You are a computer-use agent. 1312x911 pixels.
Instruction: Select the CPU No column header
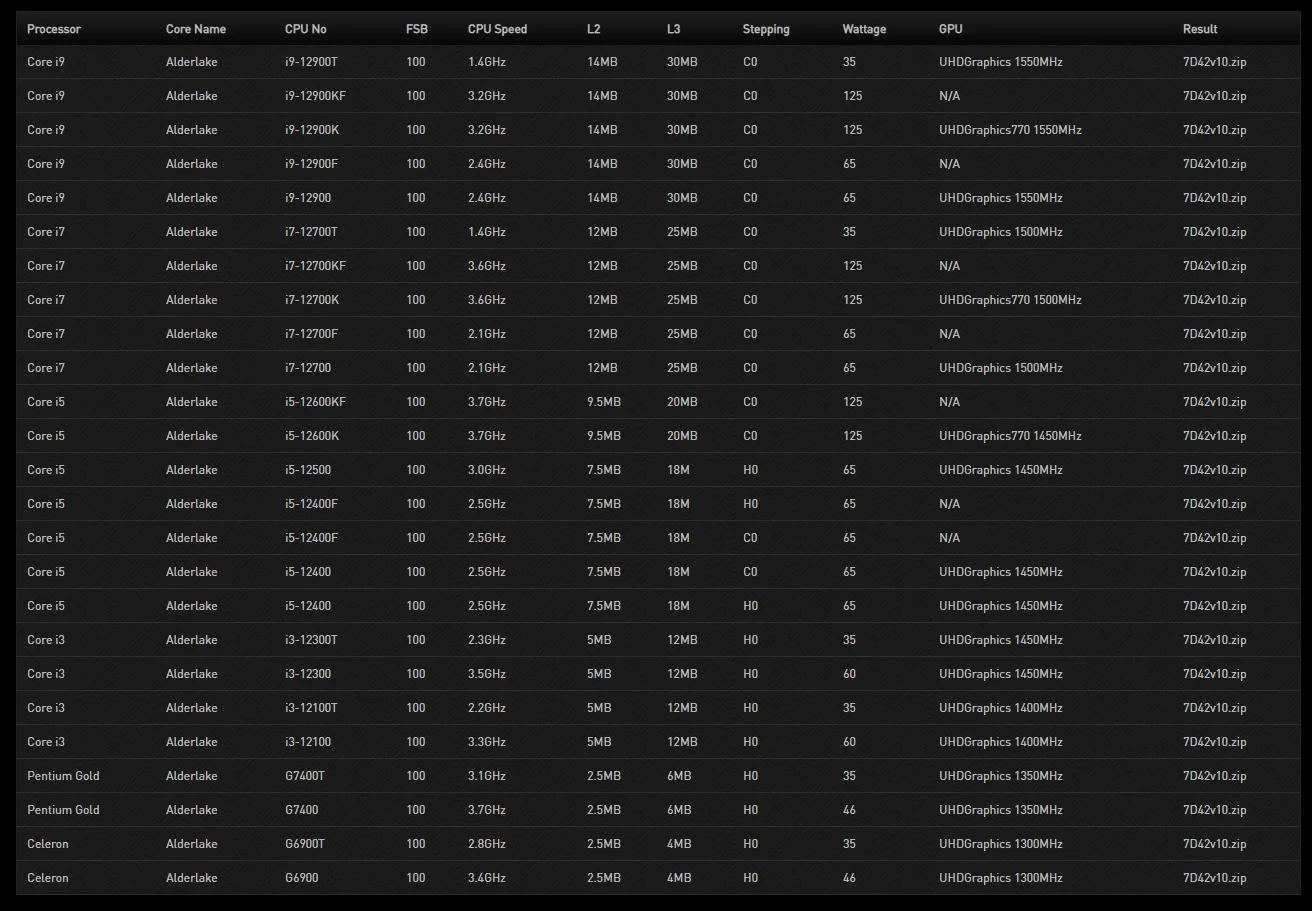coord(306,29)
